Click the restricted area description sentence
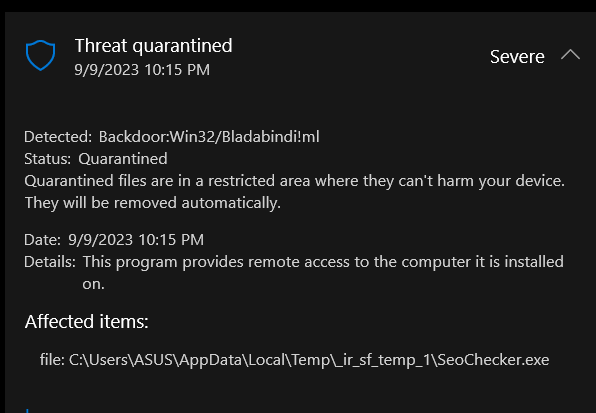This screenshot has width=596, height=413. pyautogui.click(x=295, y=181)
